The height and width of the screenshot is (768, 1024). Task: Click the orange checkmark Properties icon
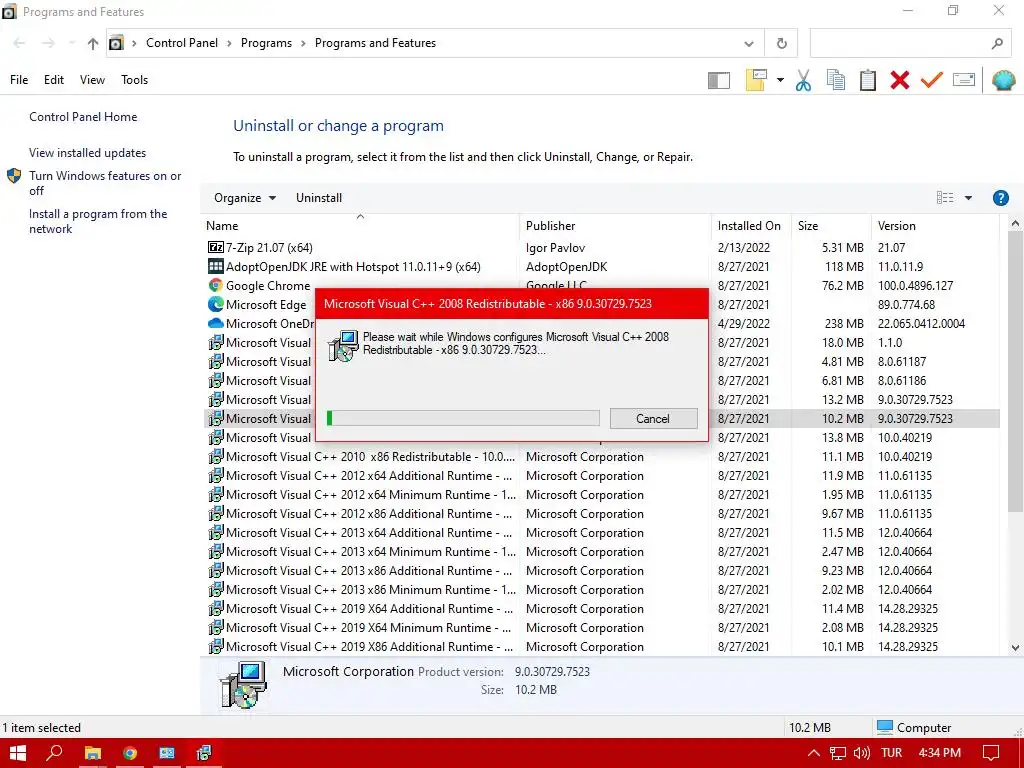[x=932, y=80]
